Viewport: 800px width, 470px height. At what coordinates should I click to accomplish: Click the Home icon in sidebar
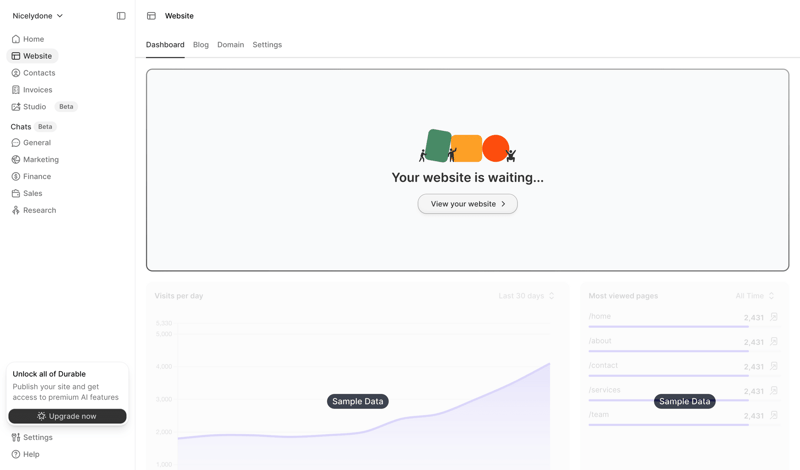(x=16, y=39)
